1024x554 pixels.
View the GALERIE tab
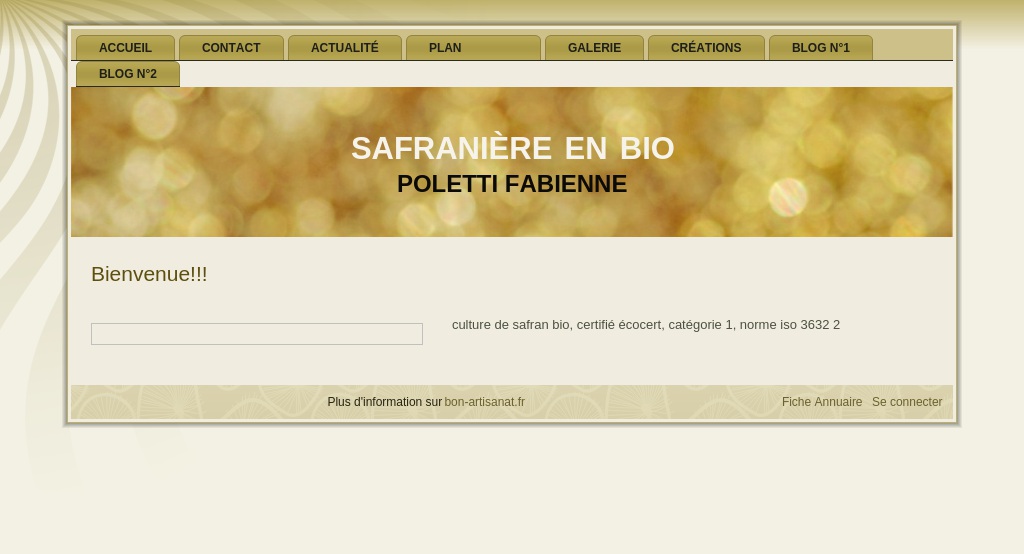[x=594, y=48]
